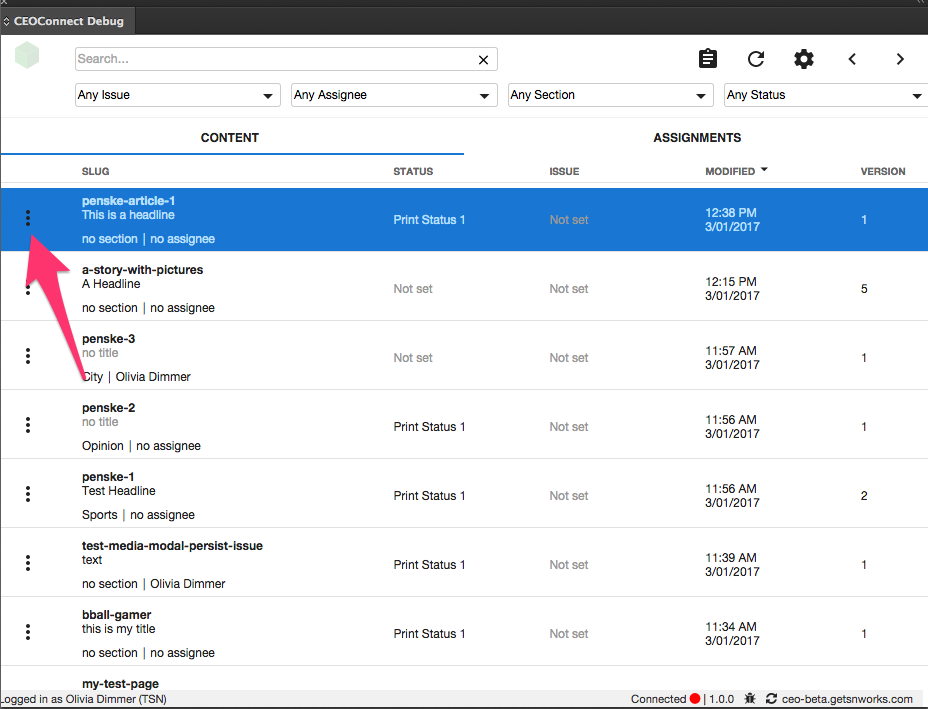Open the Any Status filter dropdown
Viewport: 928px width, 709px height.
824,95
